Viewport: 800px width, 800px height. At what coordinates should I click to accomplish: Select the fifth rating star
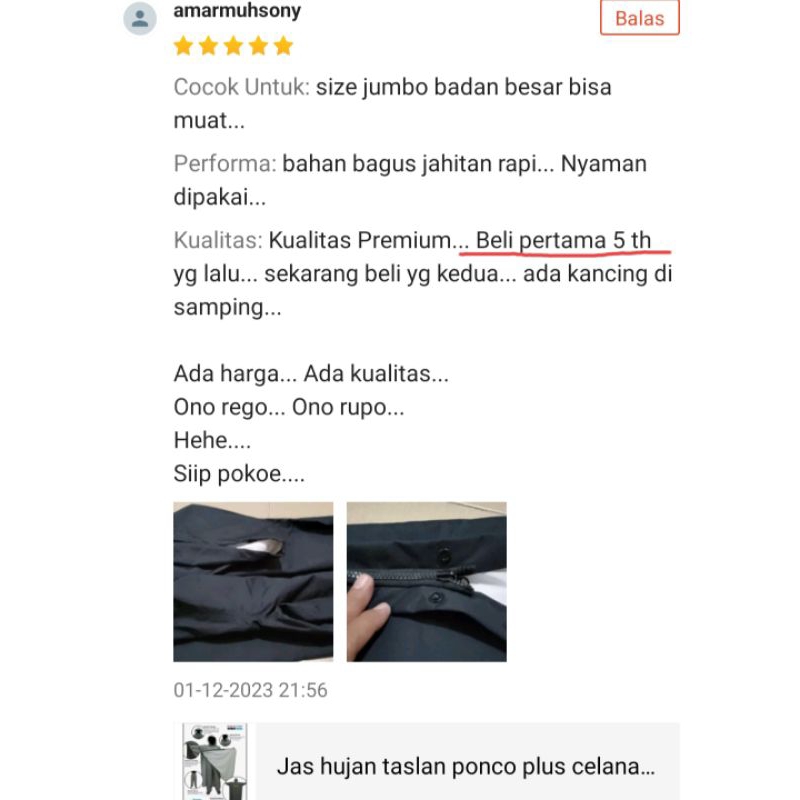coord(284,46)
